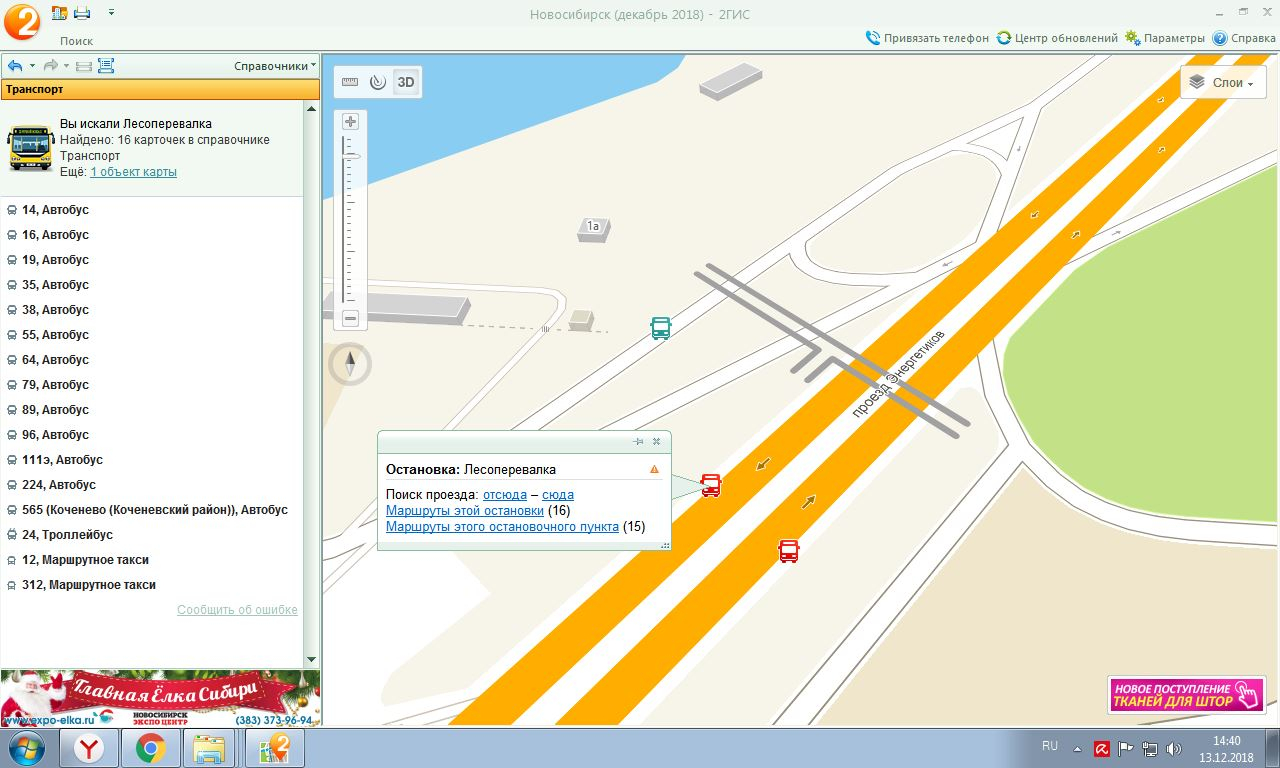Select route 24, Троллейбус in the list
Screen dimensions: 1280x768
67,535
